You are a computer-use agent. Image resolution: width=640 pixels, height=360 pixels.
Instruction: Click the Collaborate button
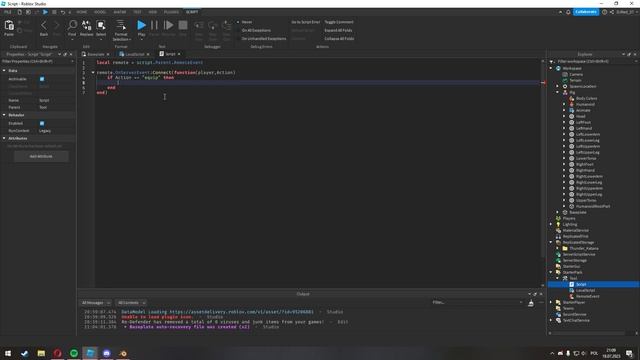pos(586,12)
